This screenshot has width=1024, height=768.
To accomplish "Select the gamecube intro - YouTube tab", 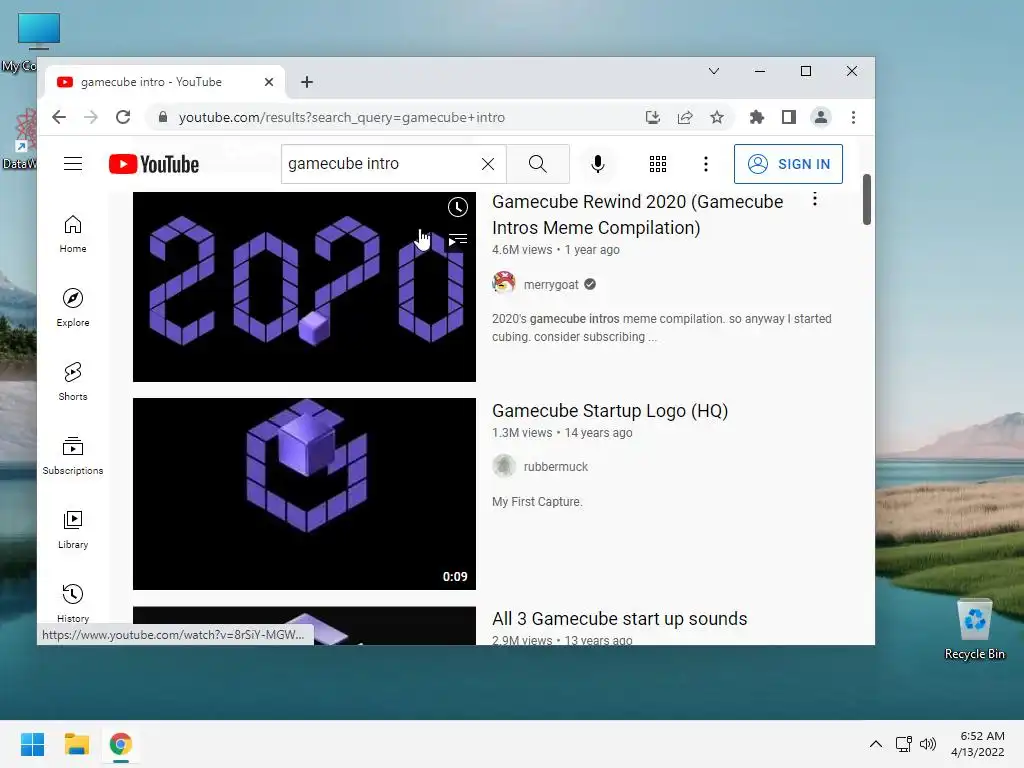I will coord(163,82).
